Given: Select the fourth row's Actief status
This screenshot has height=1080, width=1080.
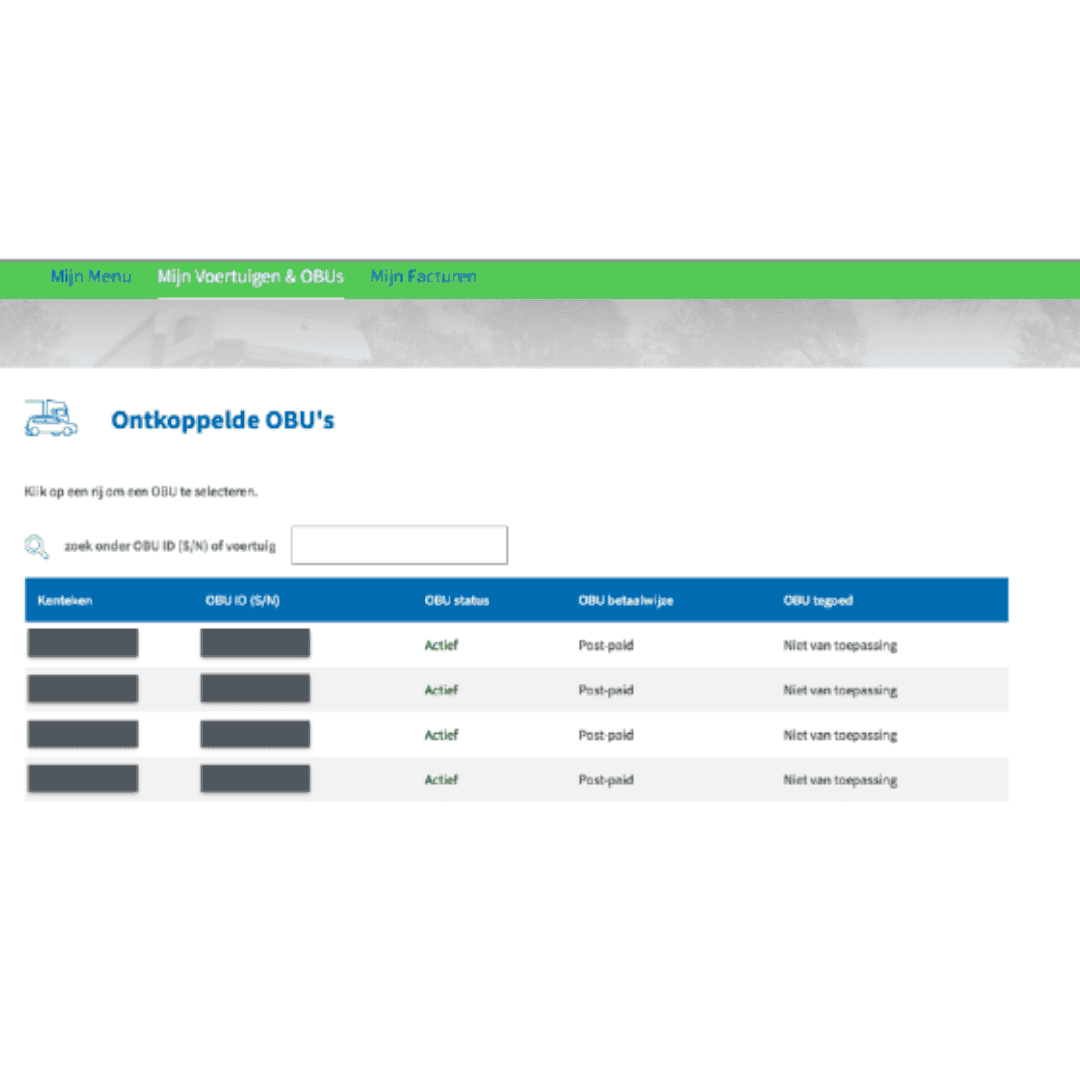Looking at the screenshot, I should pyautogui.click(x=441, y=780).
